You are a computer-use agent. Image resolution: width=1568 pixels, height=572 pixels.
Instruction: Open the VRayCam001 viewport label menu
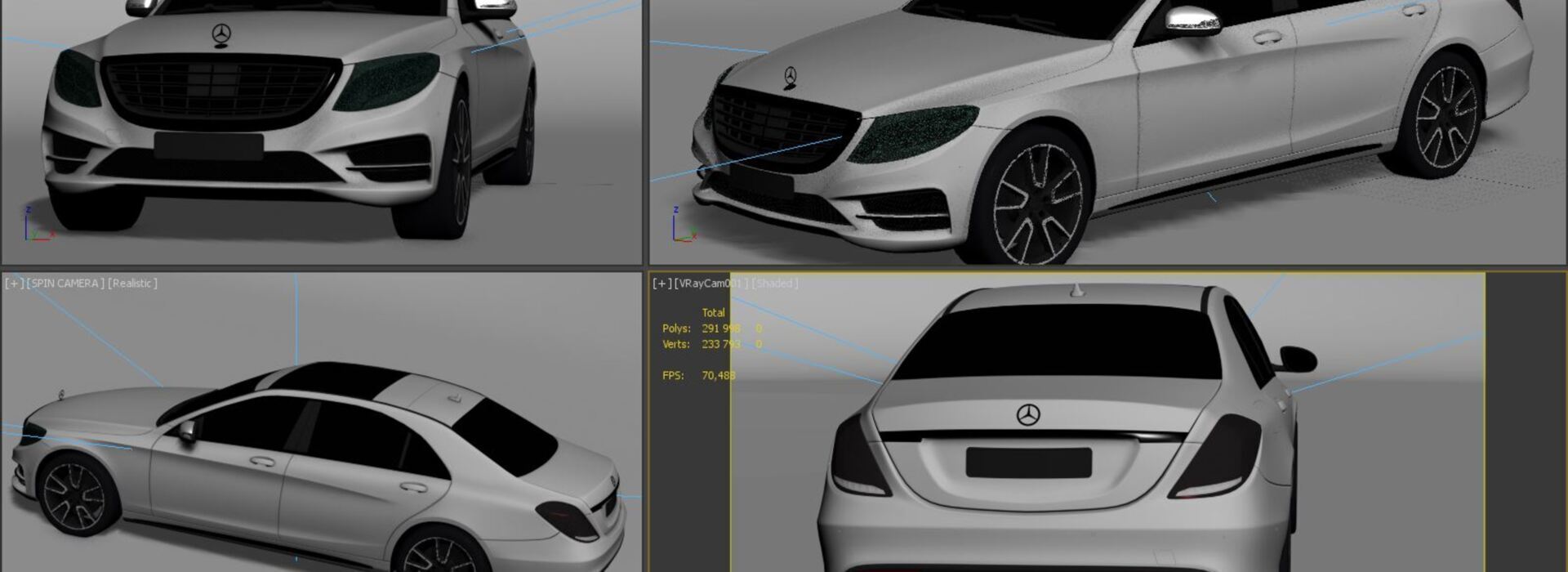tap(711, 284)
